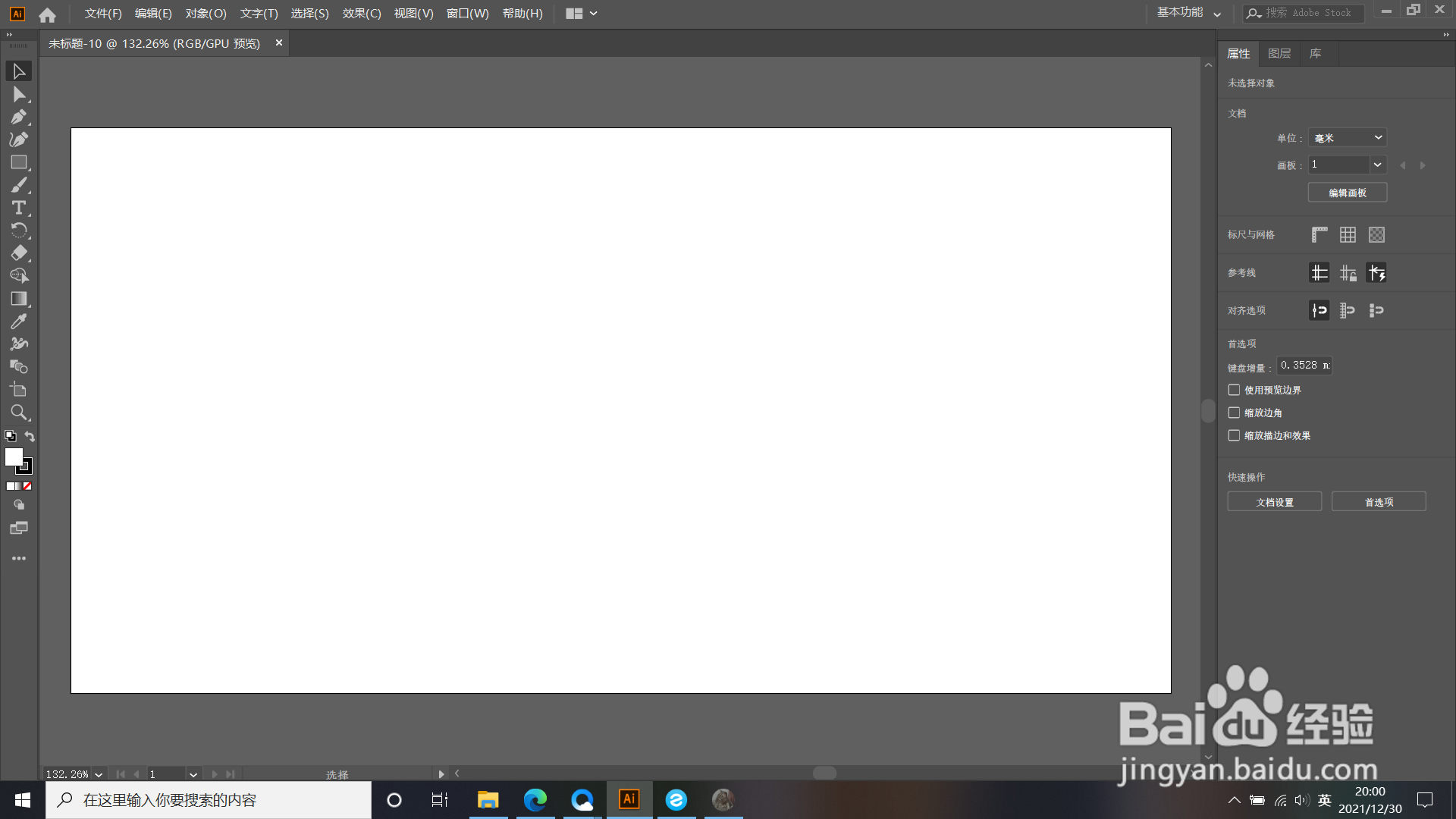
Task: Click the 编辑画板 button
Action: 1348,193
